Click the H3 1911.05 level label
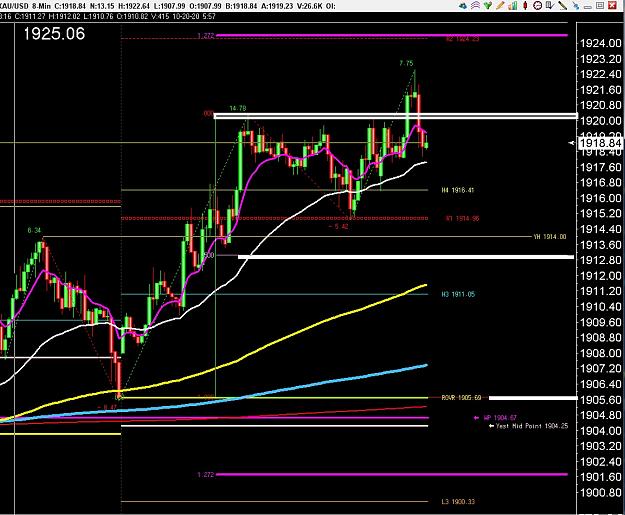Viewport: 625px width, 515px height. 458,295
